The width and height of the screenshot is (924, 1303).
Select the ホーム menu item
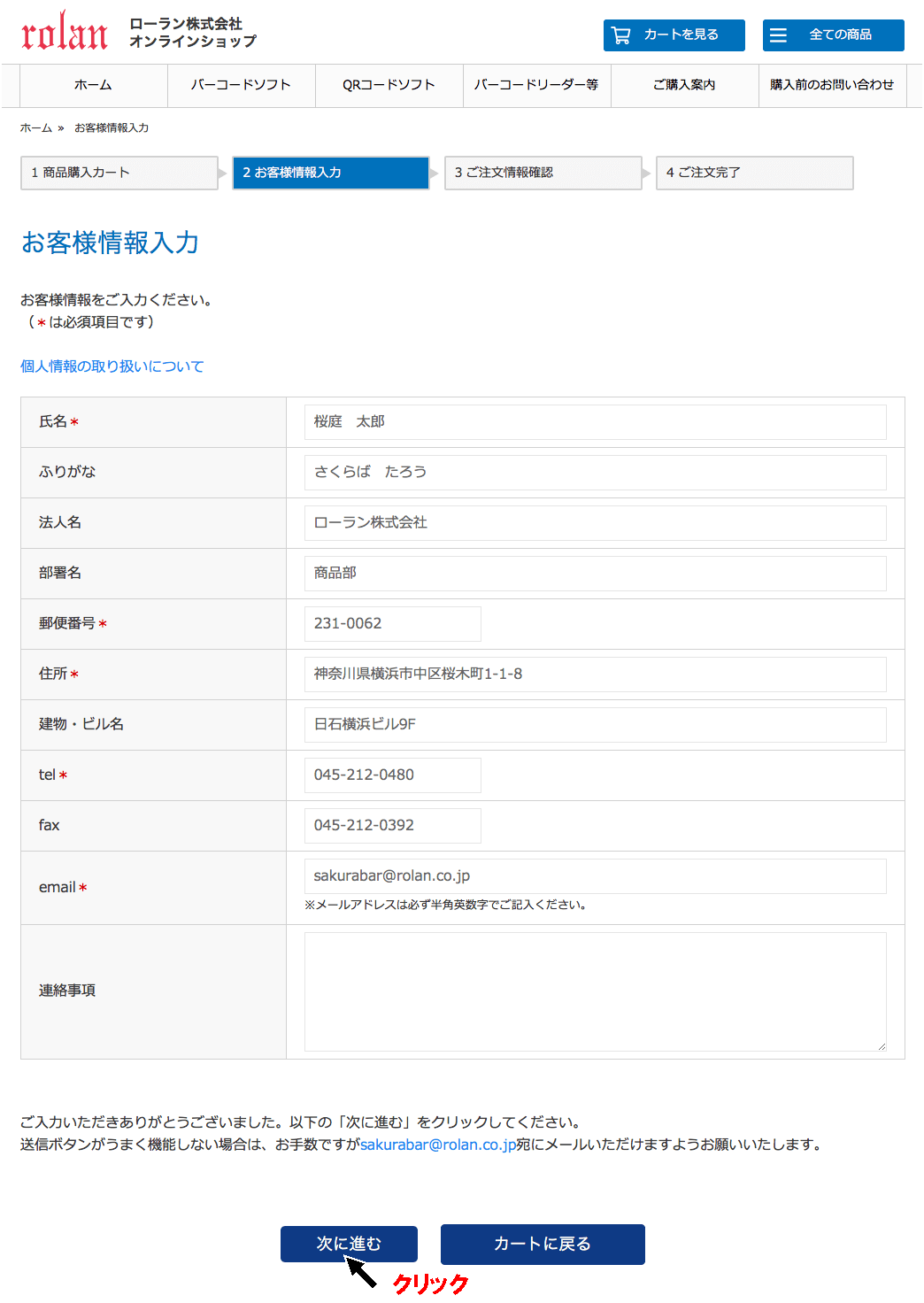coord(91,85)
